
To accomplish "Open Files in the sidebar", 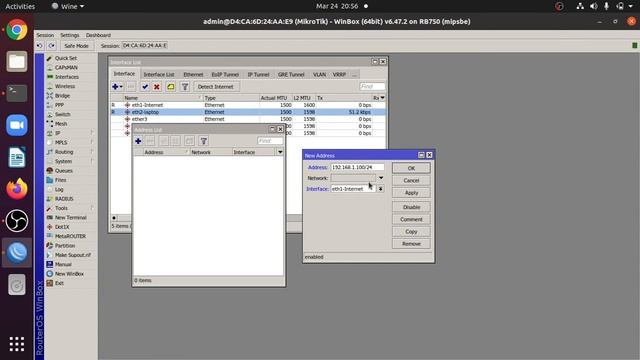I will tap(60, 180).
